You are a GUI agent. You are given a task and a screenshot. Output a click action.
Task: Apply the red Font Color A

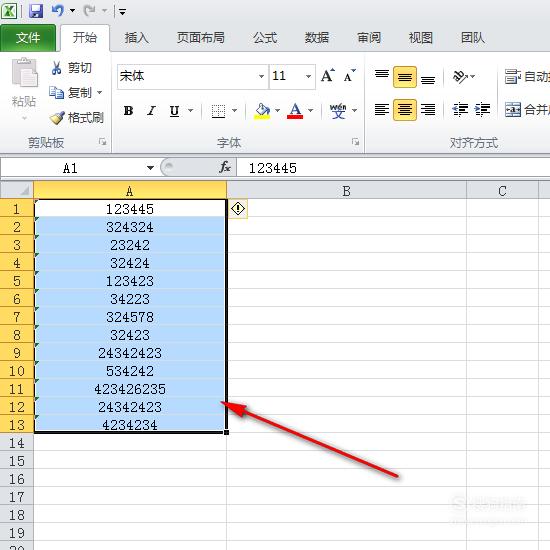pos(295,111)
